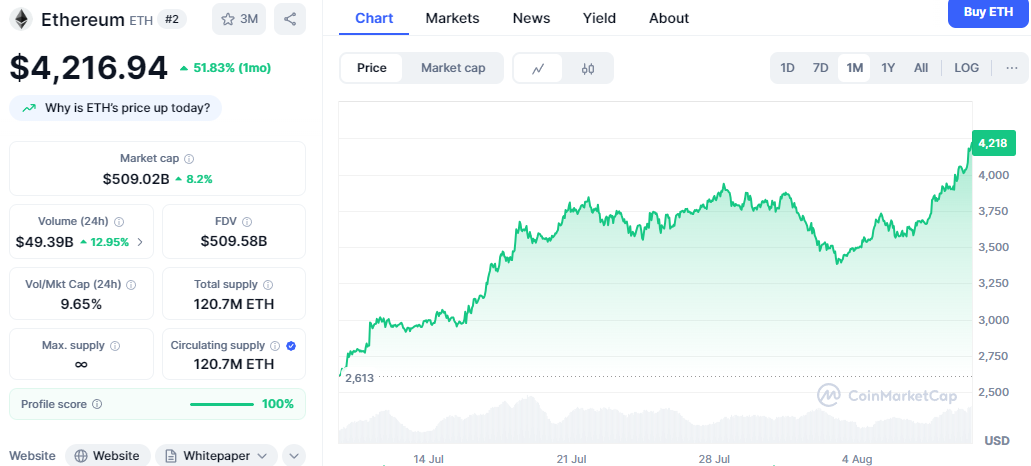Switch to the About tab

(669, 18)
